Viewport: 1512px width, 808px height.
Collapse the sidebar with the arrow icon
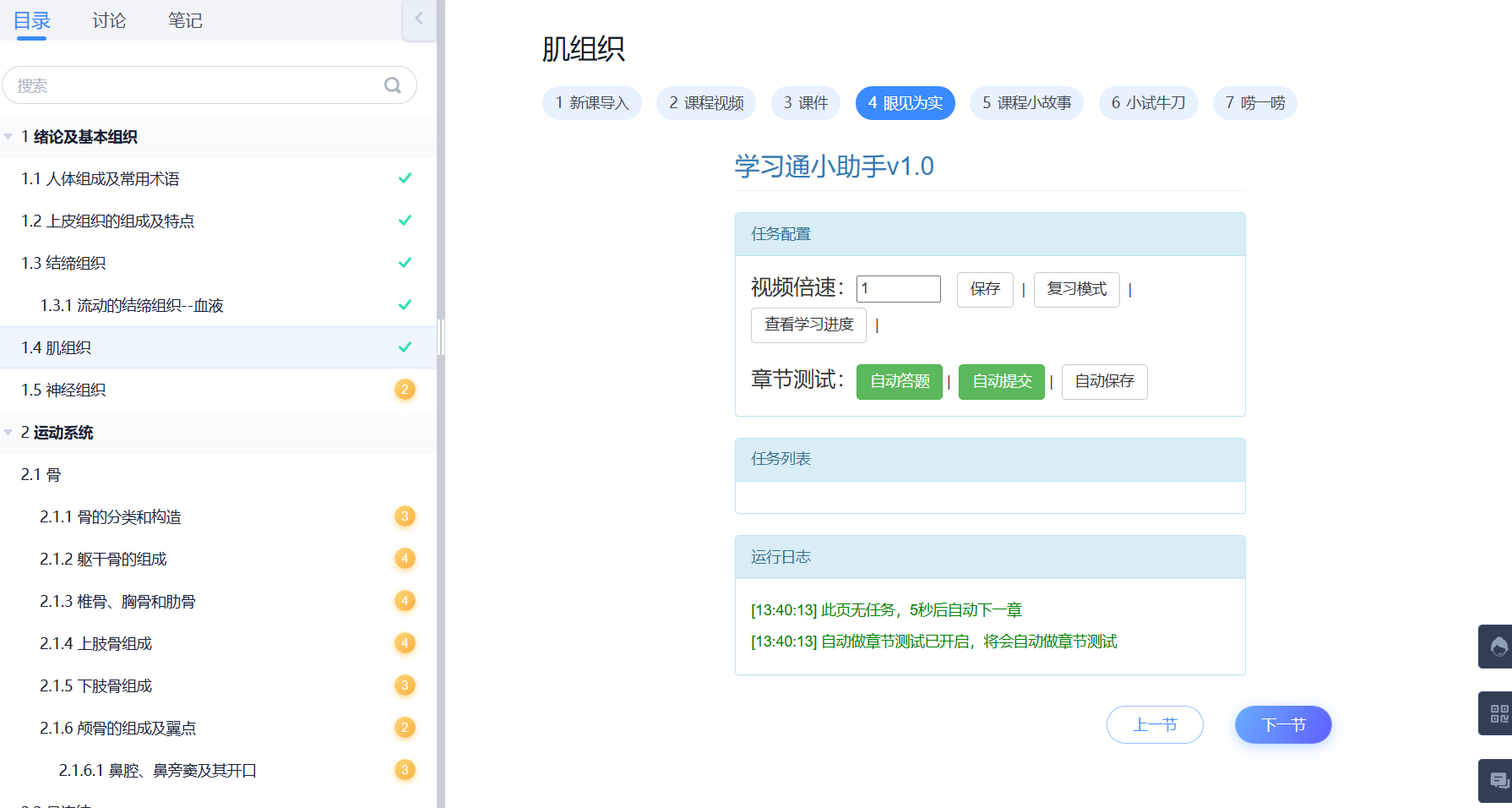click(x=419, y=19)
